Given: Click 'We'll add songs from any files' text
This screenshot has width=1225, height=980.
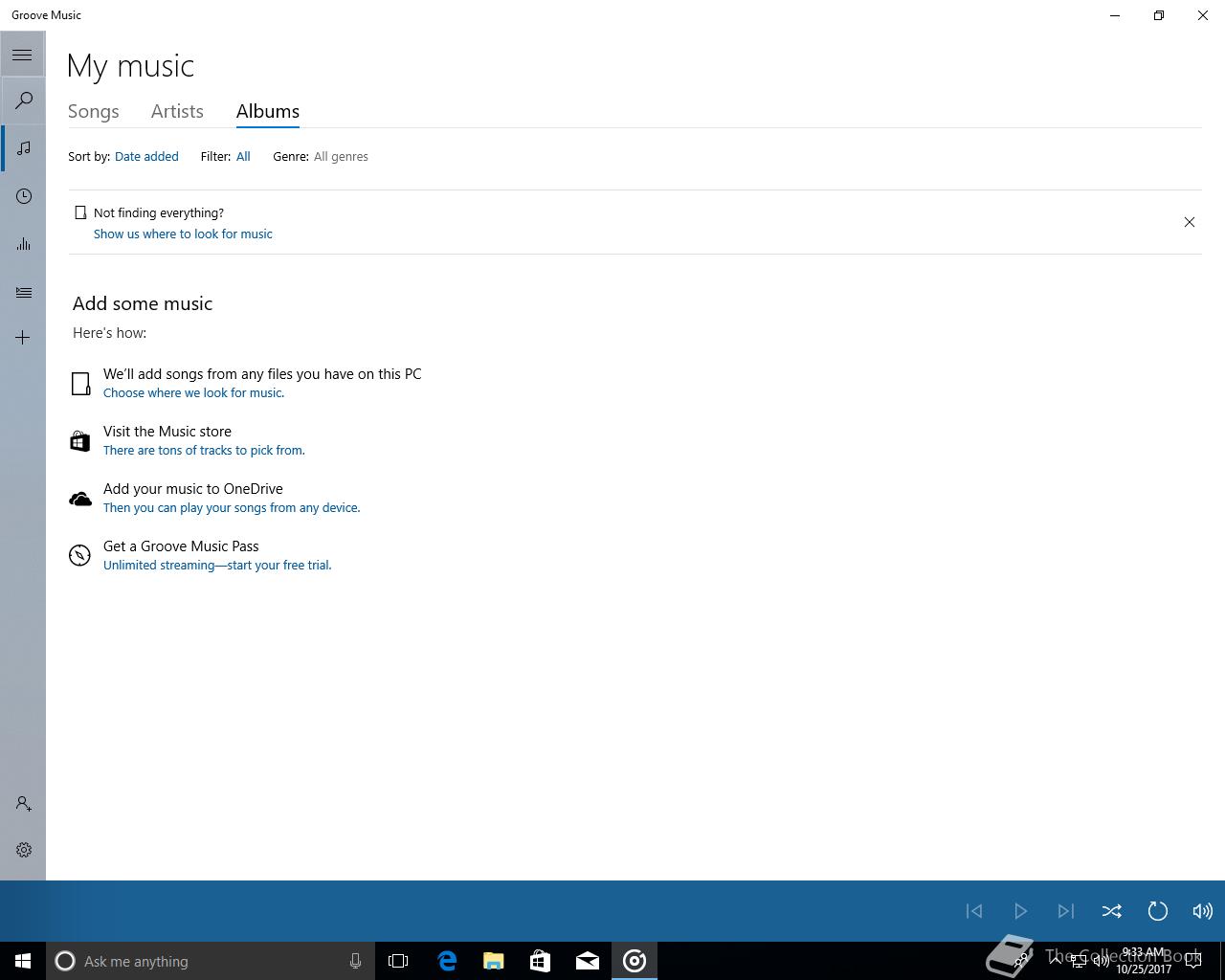Looking at the screenshot, I should 262,374.
